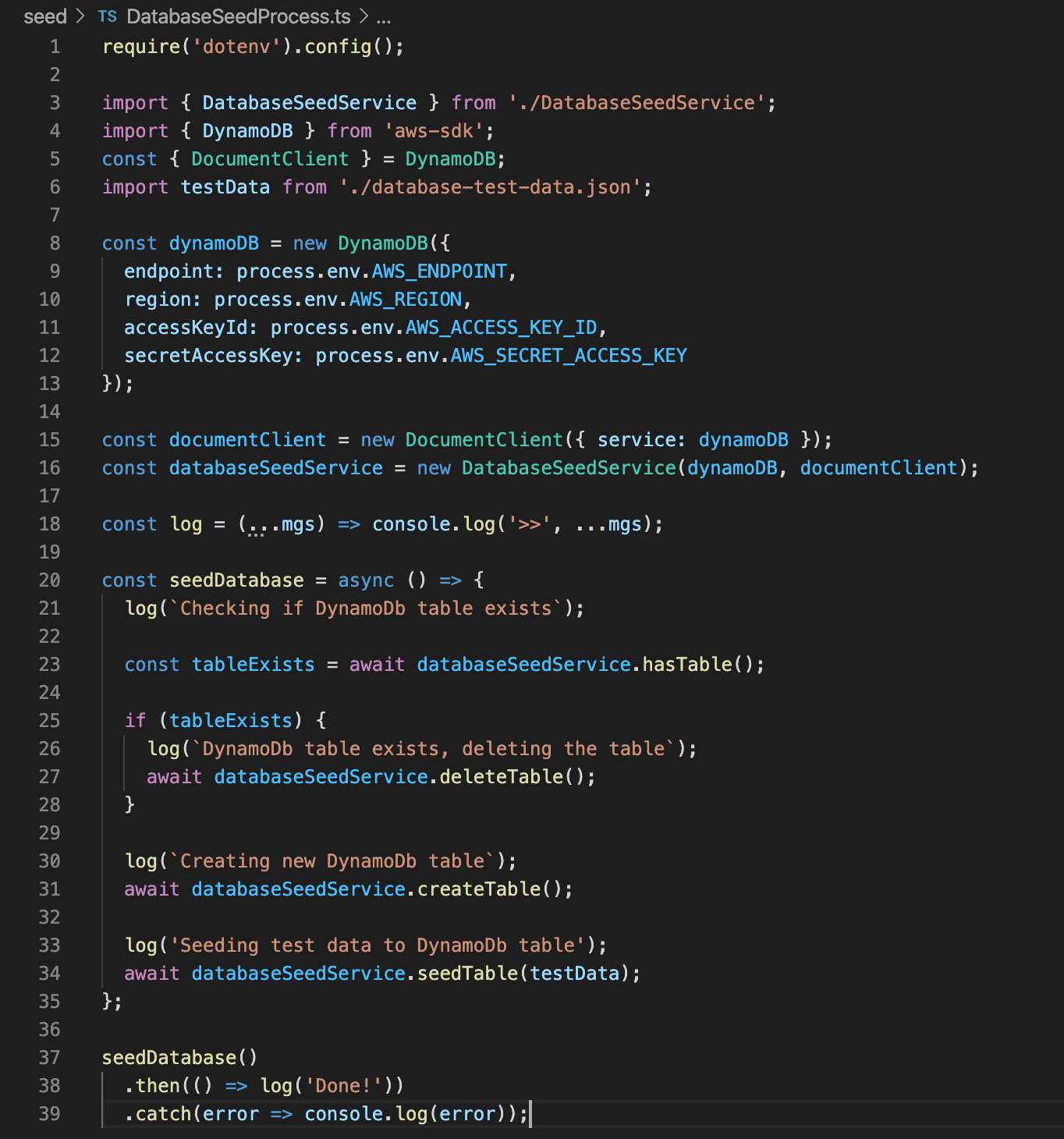Click 'Checking if DynamoDb table exists' string
Image resolution: width=1064 pixels, height=1139 pixels.
366,609
